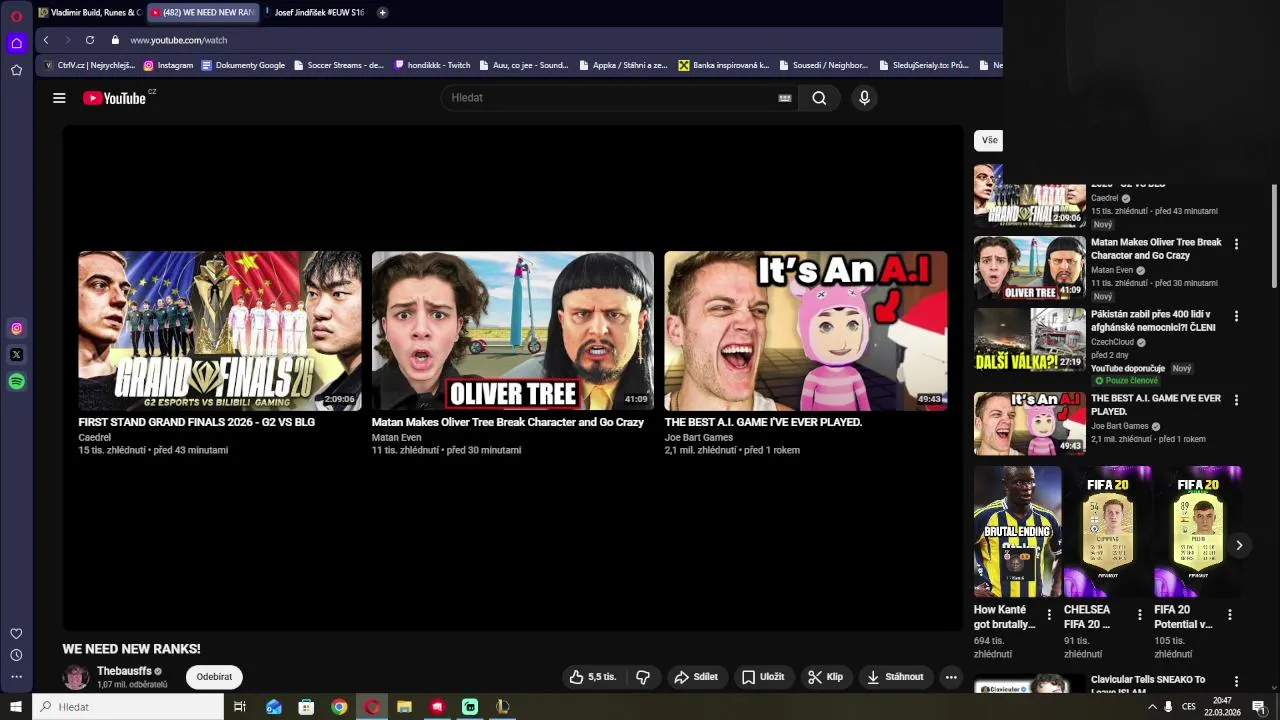The image size is (1280, 720).
Task: Open on-screen keyboard icon in search box
Action: click(x=785, y=98)
